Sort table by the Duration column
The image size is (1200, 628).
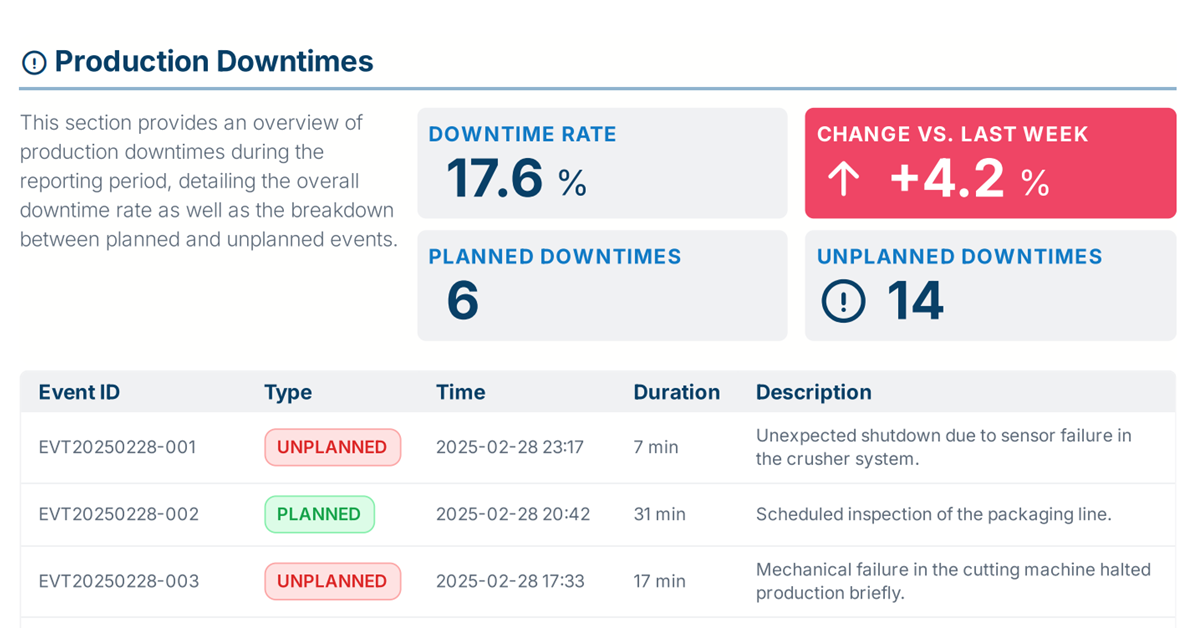point(677,392)
